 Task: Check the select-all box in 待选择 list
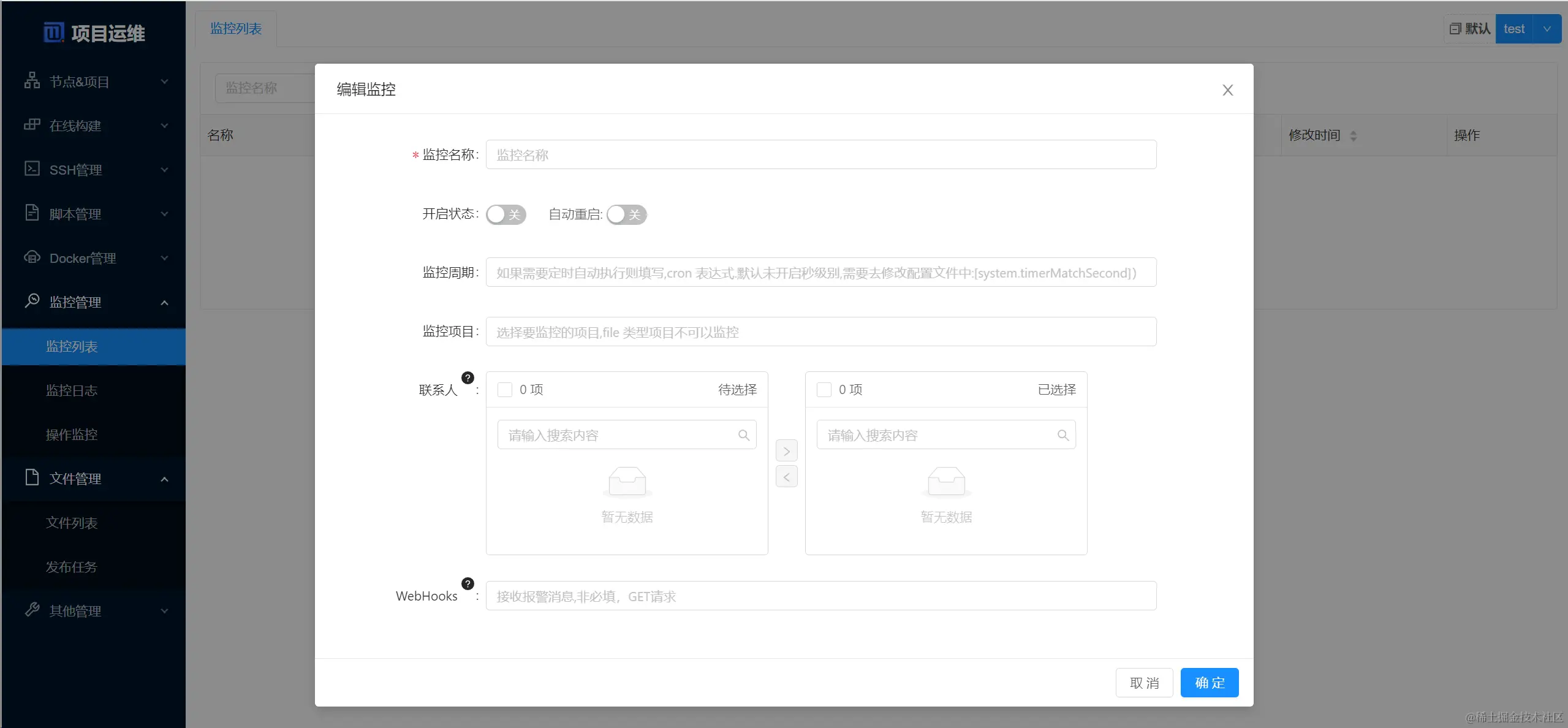(x=505, y=390)
